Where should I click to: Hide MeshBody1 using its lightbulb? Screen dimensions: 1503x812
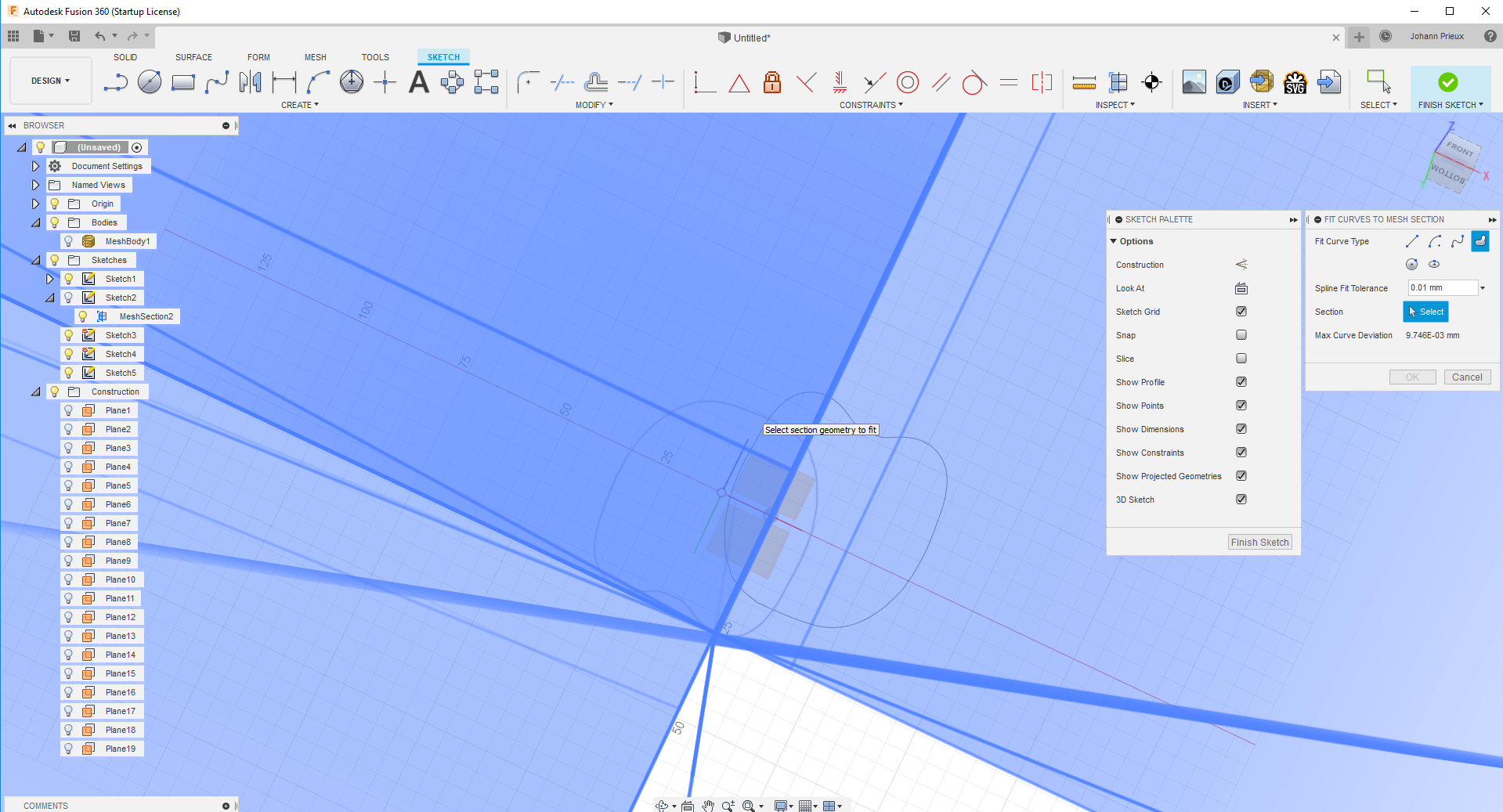(x=69, y=241)
